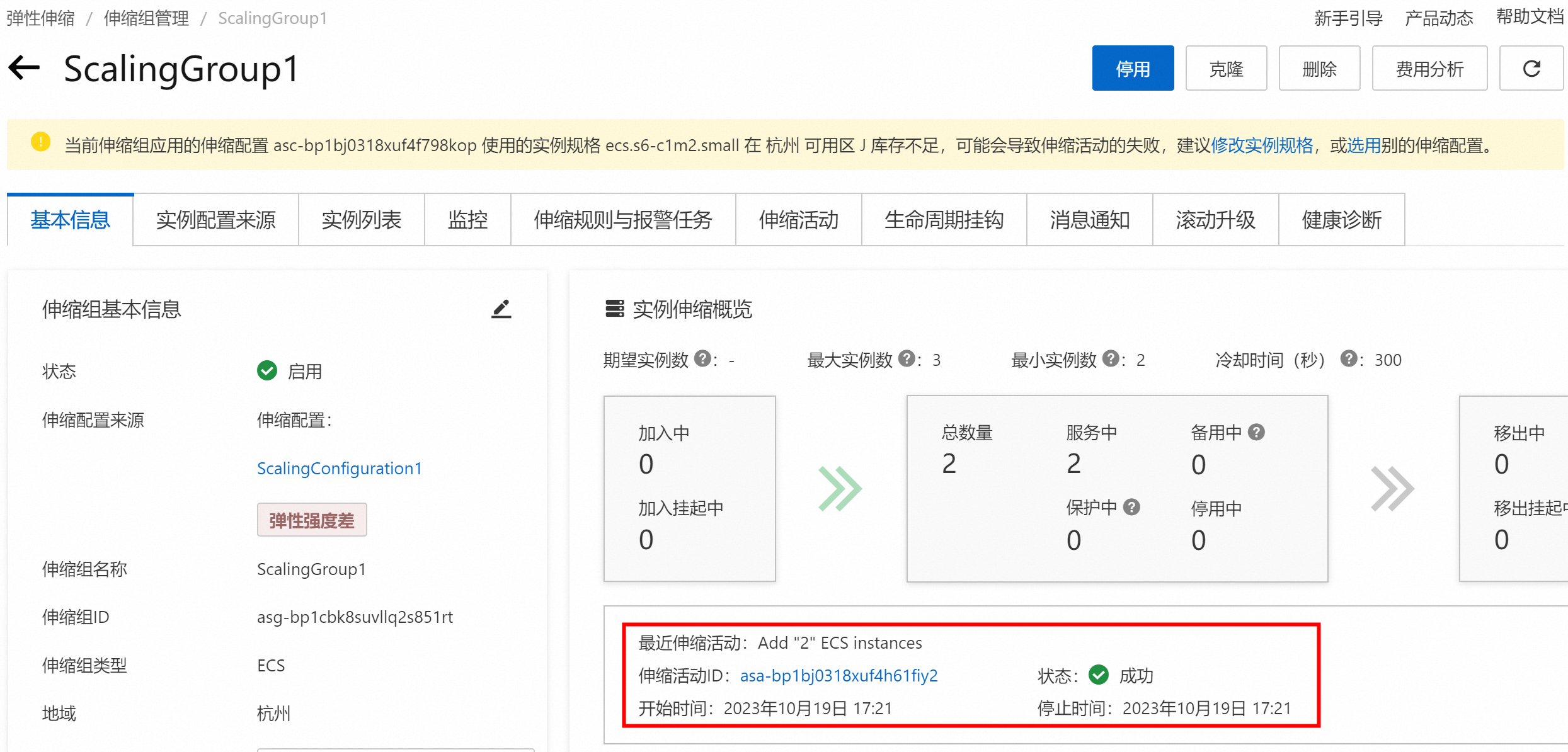This screenshot has height=752, width=1568.
Task: Click the 克隆 button
Action: (1226, 69)
